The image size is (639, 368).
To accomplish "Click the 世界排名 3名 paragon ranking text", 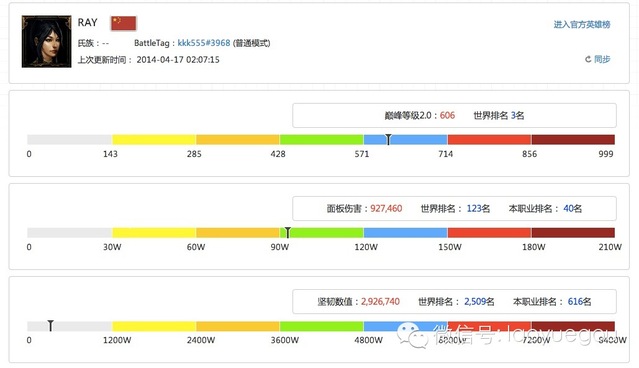I will click(499, 115).
